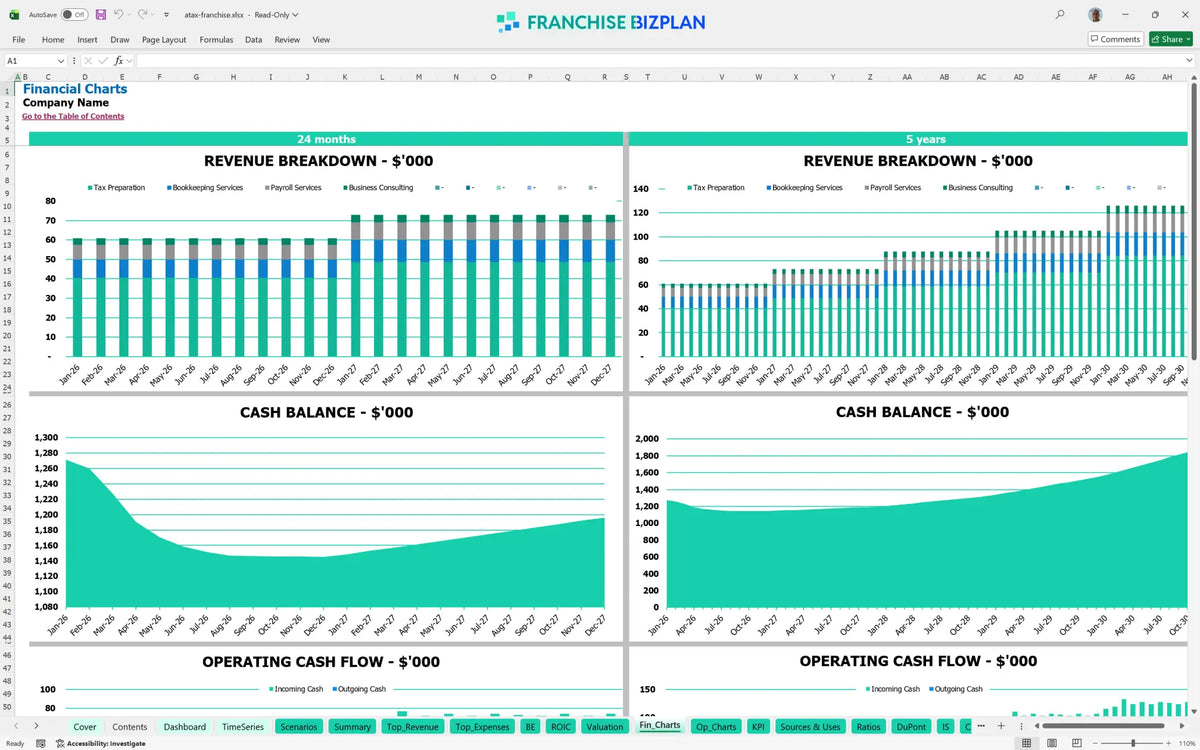Open the Review ribbon tab
The height and width of the screenshot is (750, 1200).
(287, 40)
